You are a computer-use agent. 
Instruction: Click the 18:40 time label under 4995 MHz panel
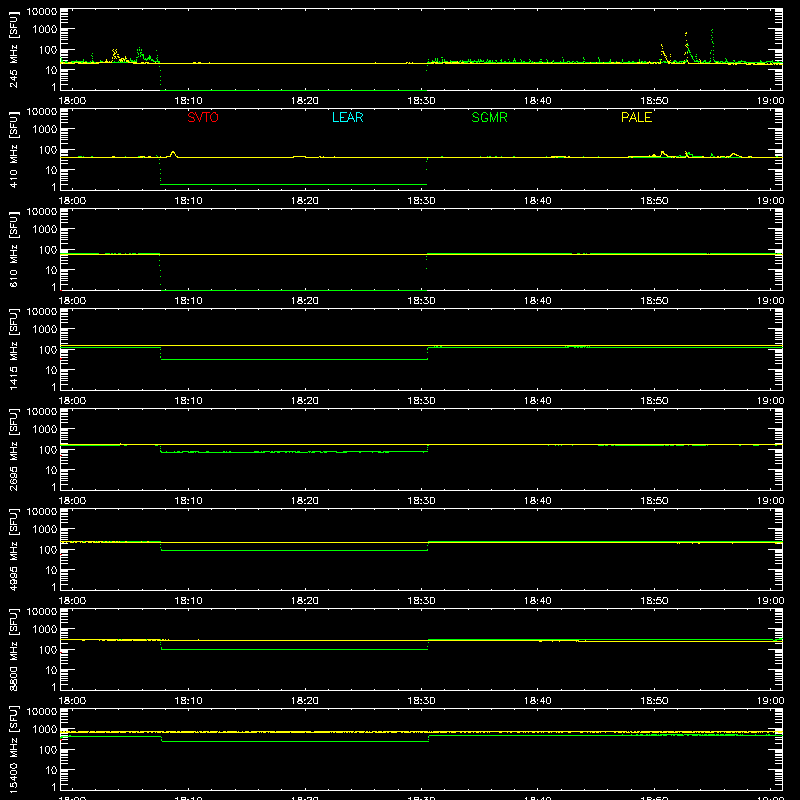(x=538, y=601)
